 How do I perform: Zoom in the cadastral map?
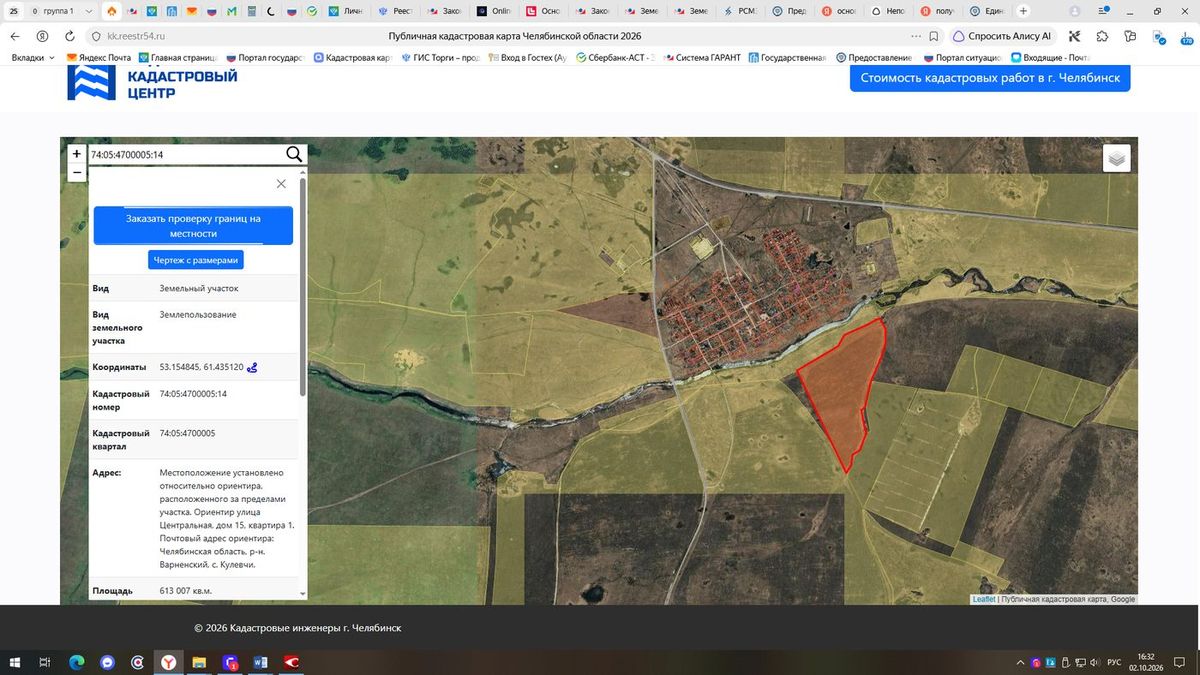click(x=77, y=154)
